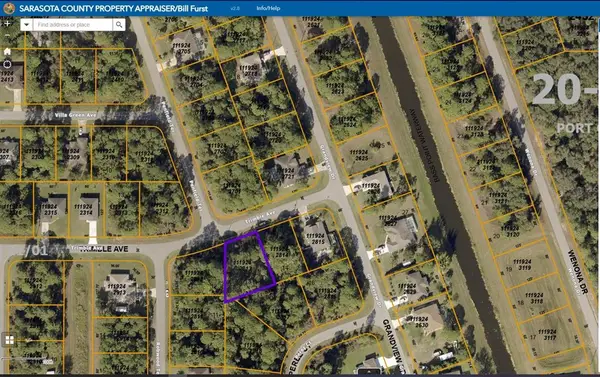Screen dimensions: 600x377
Task: Focus the Find address or place field
Action: tap(73, 25)
